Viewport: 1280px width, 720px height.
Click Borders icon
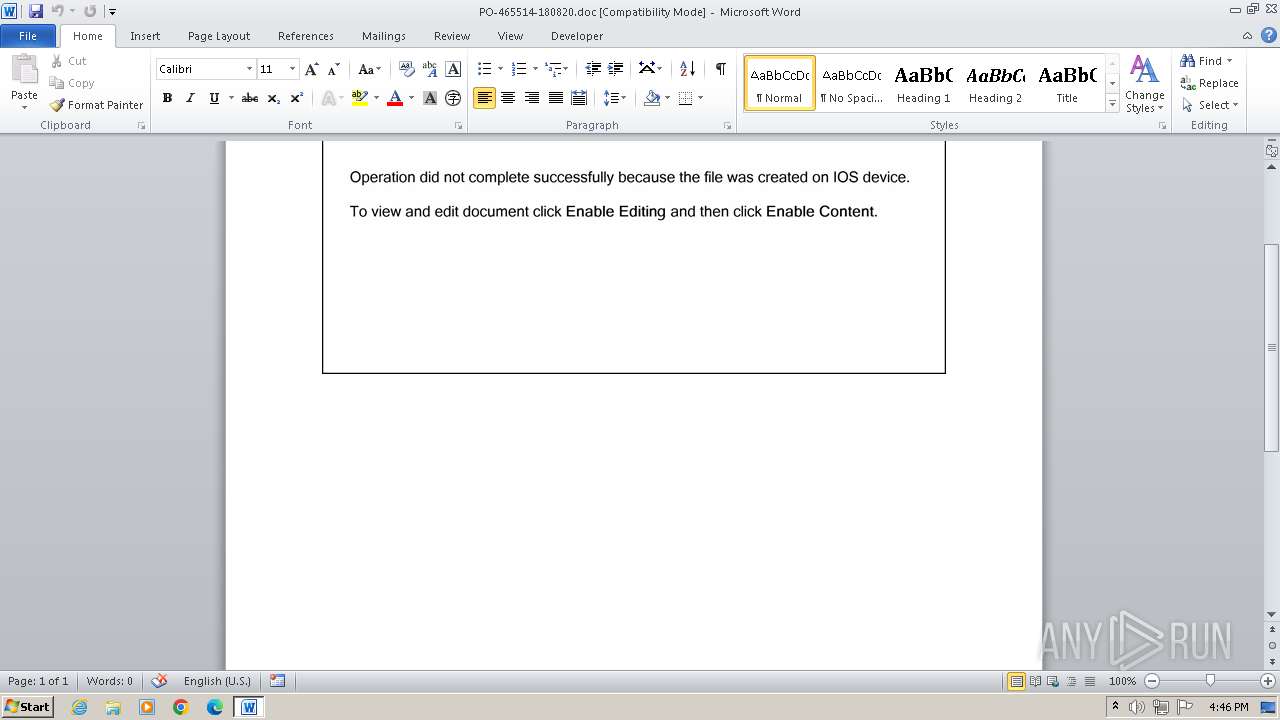click(x=686, y=98)
